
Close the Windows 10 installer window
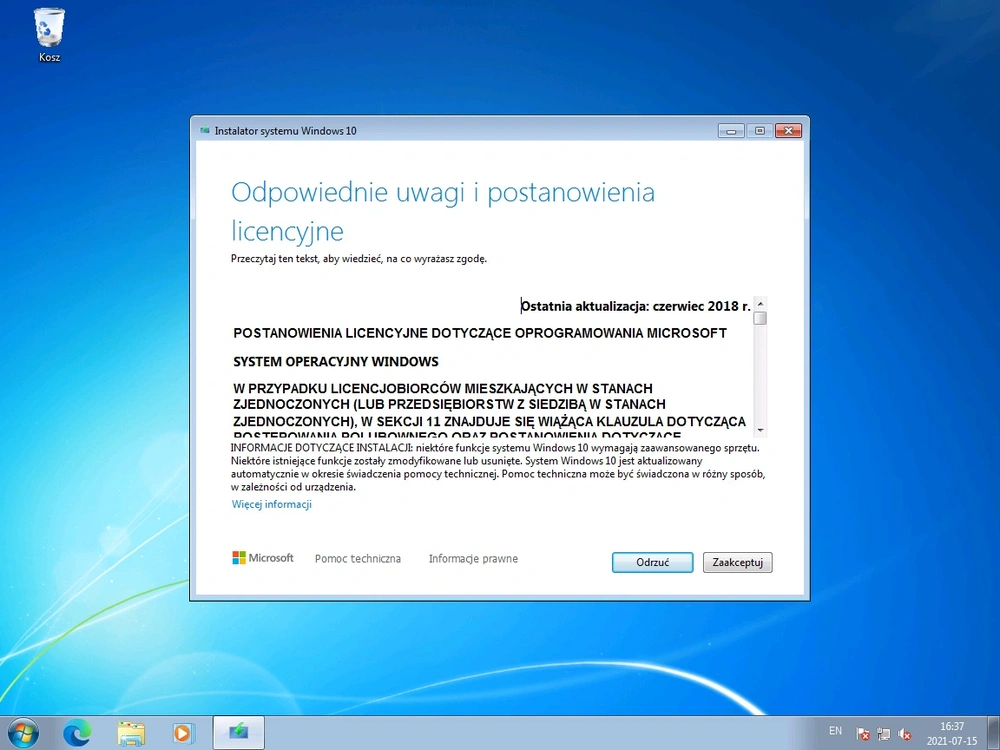coord(788,131)
